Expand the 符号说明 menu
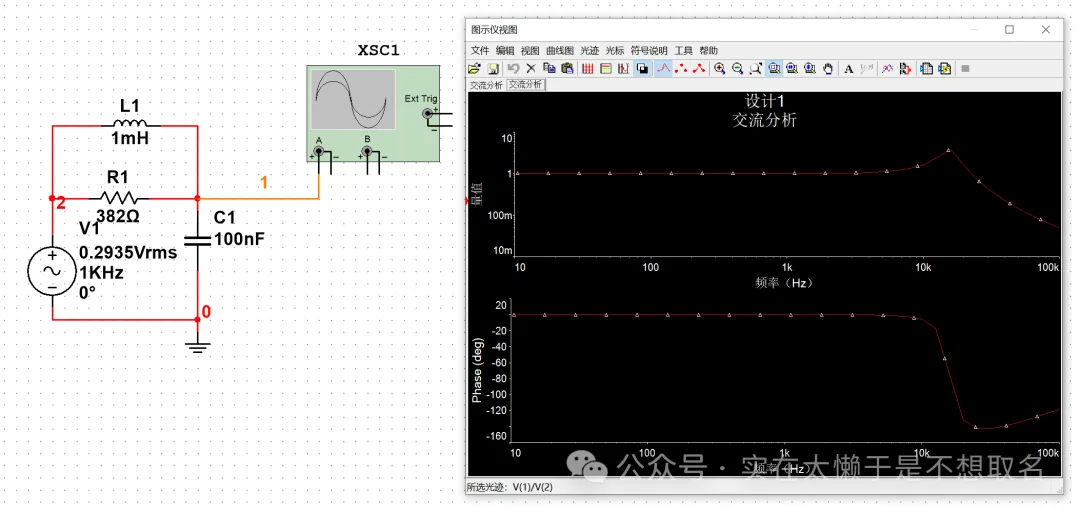 pos(648,50)
